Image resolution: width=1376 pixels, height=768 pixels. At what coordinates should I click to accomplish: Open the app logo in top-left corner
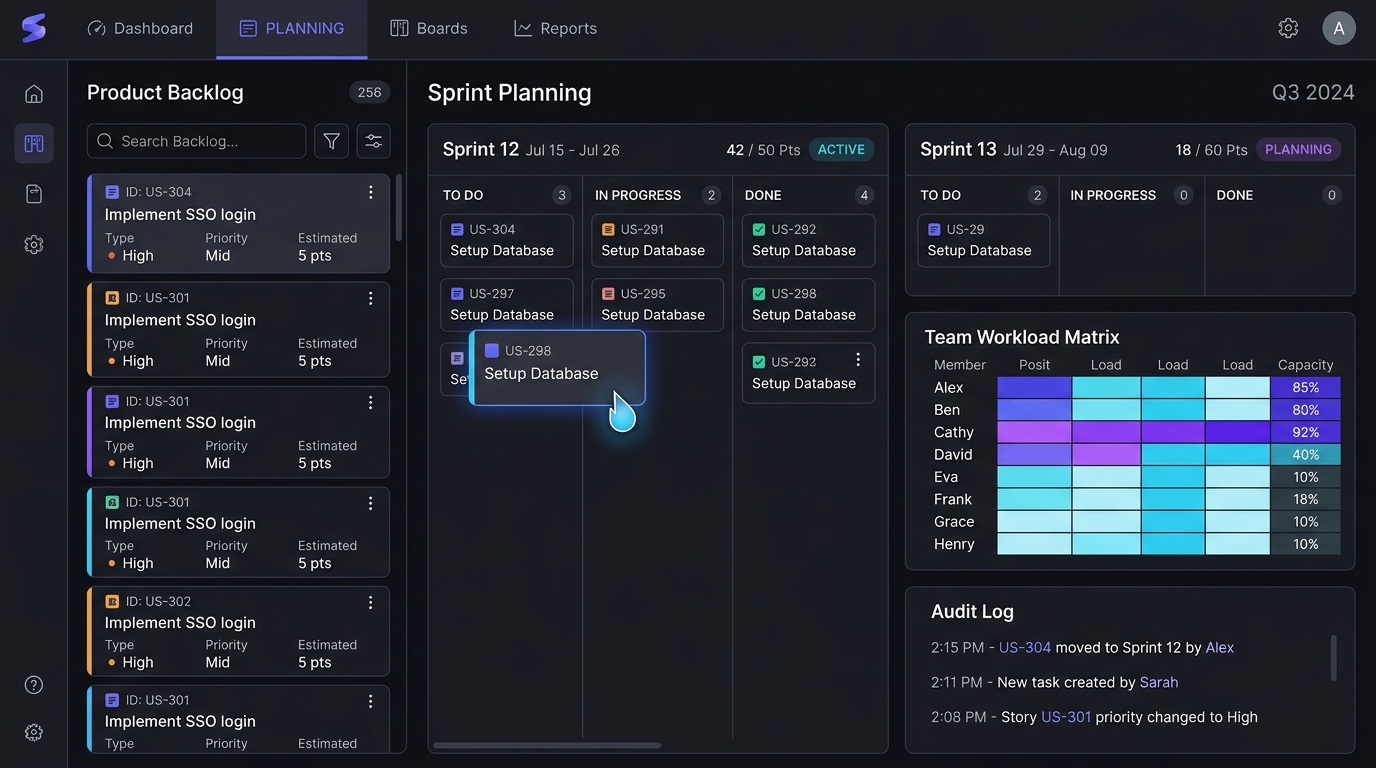tap(34, 28)
